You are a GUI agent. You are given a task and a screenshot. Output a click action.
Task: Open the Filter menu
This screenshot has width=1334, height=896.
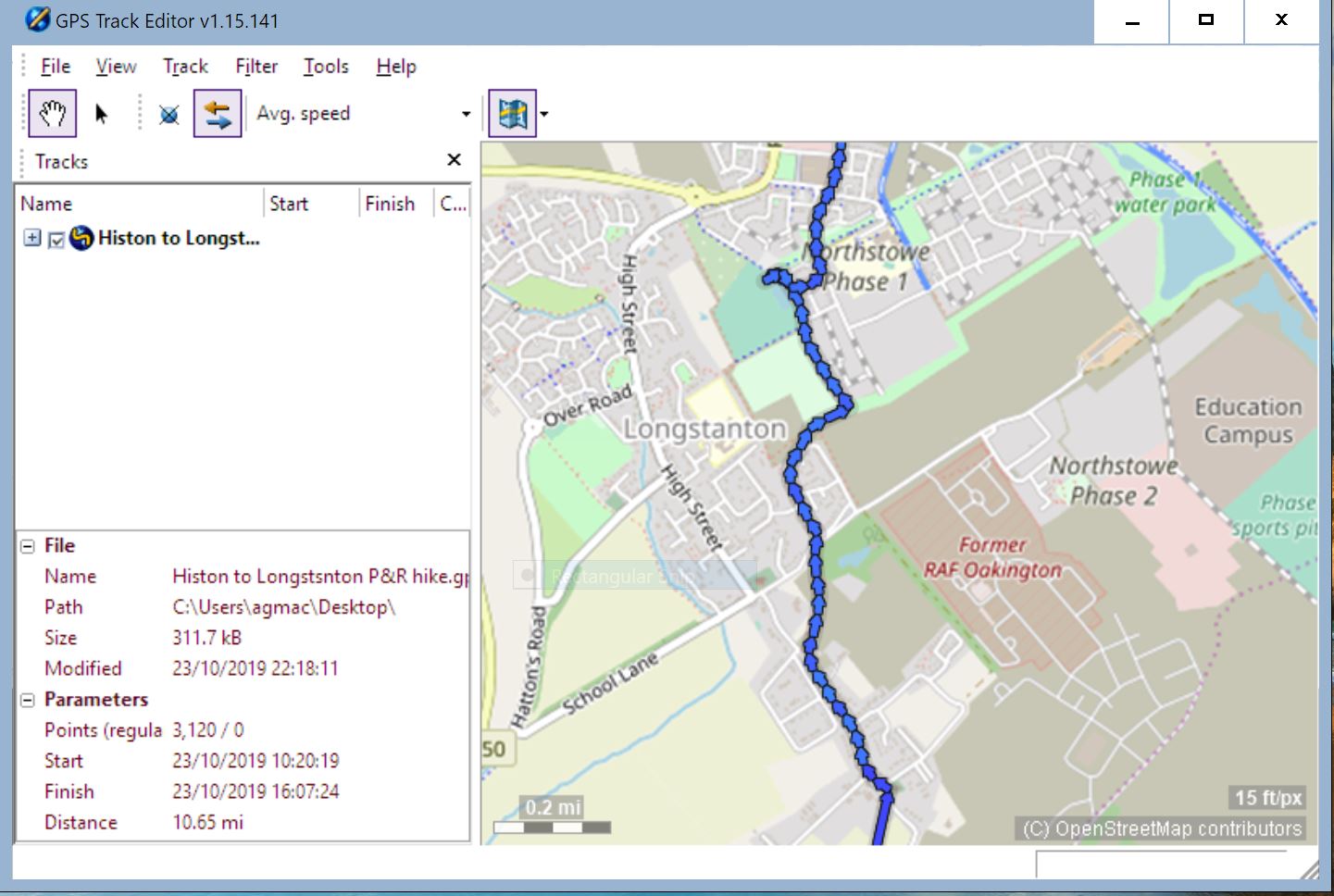tap(256, 66)
